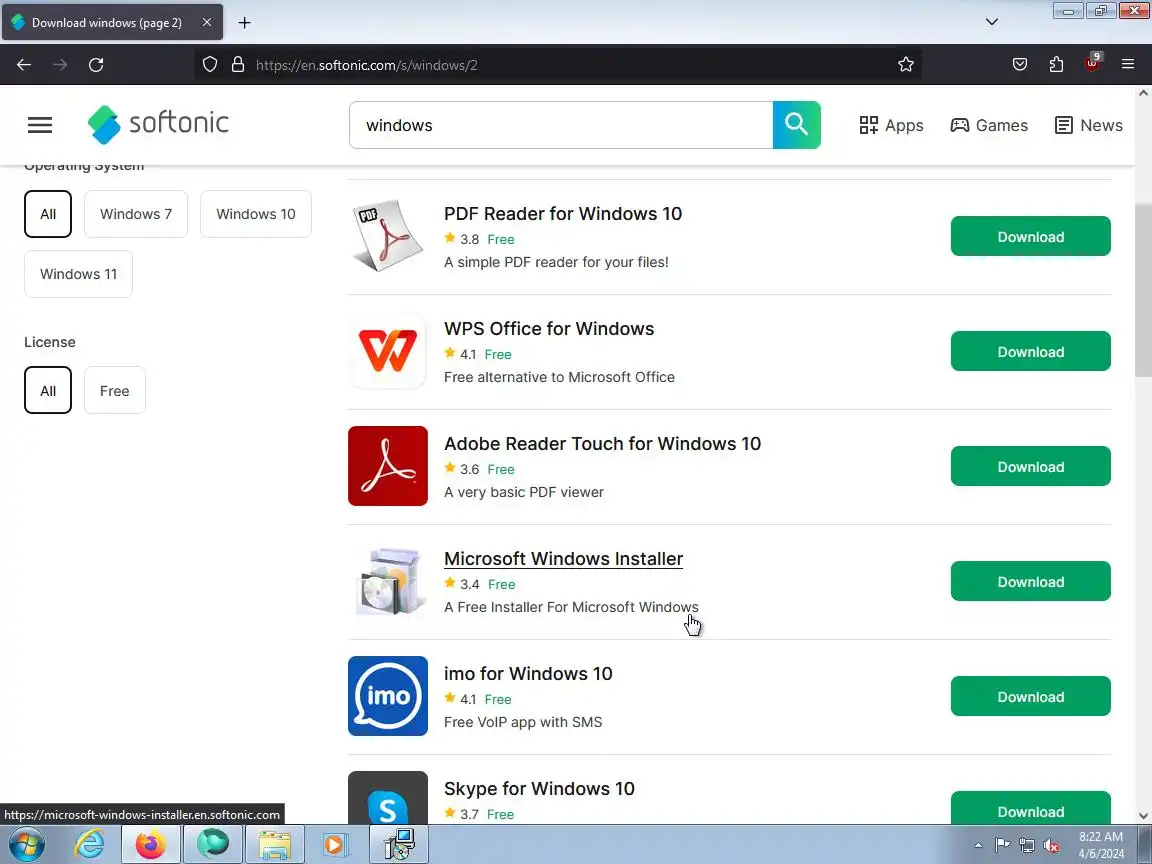Reload the current page
Image resolution: width=1152 pixels, height=864 pixels.
[x=96, y=65]
